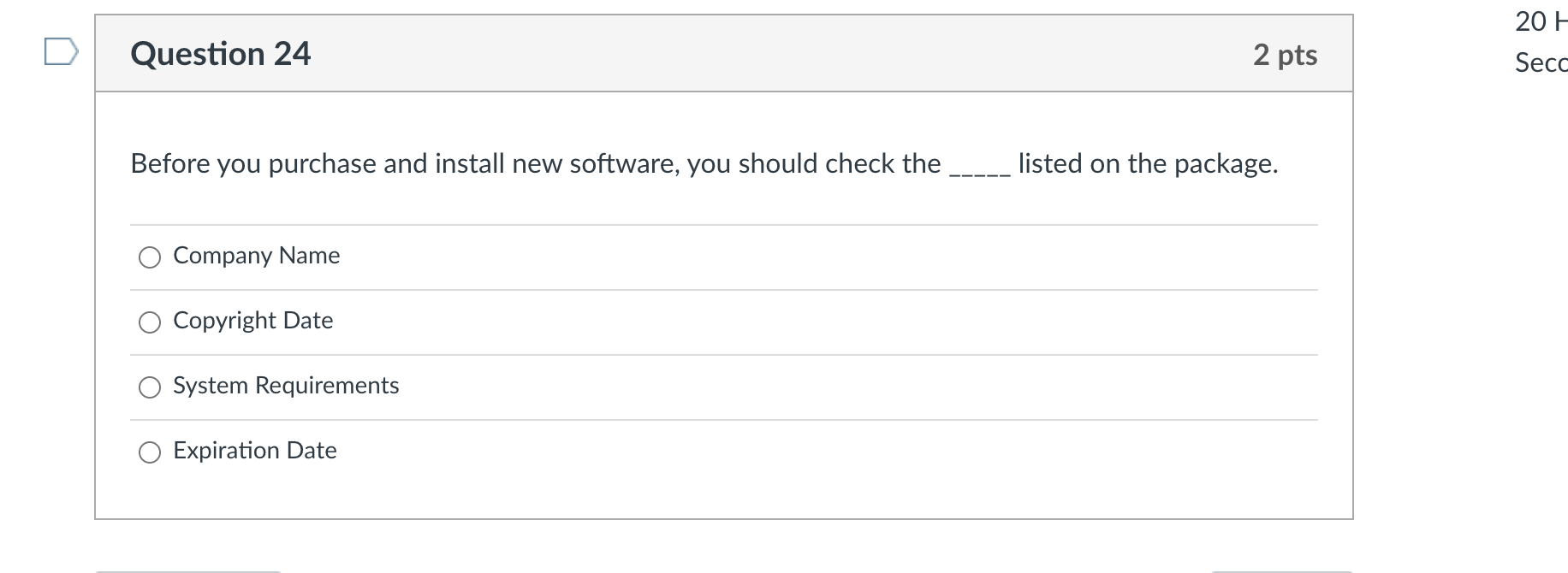This screenshot has height=573, width=1568.
Task: Click the Company Name answer label
Action: click(x=256, y=255)
